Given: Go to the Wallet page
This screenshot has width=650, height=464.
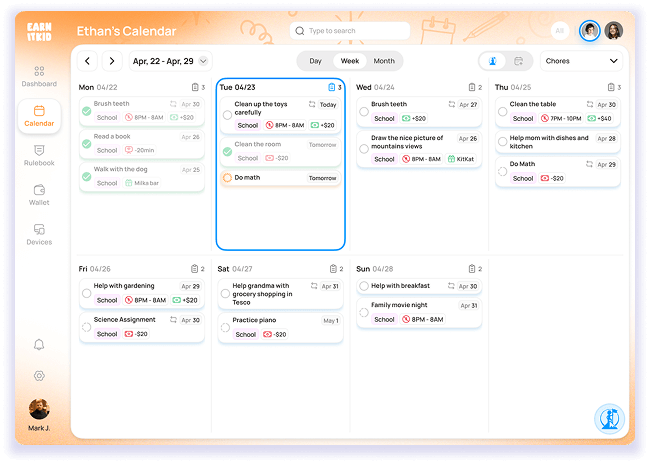Looking at the screenshot, I should (x=39, y=194).
